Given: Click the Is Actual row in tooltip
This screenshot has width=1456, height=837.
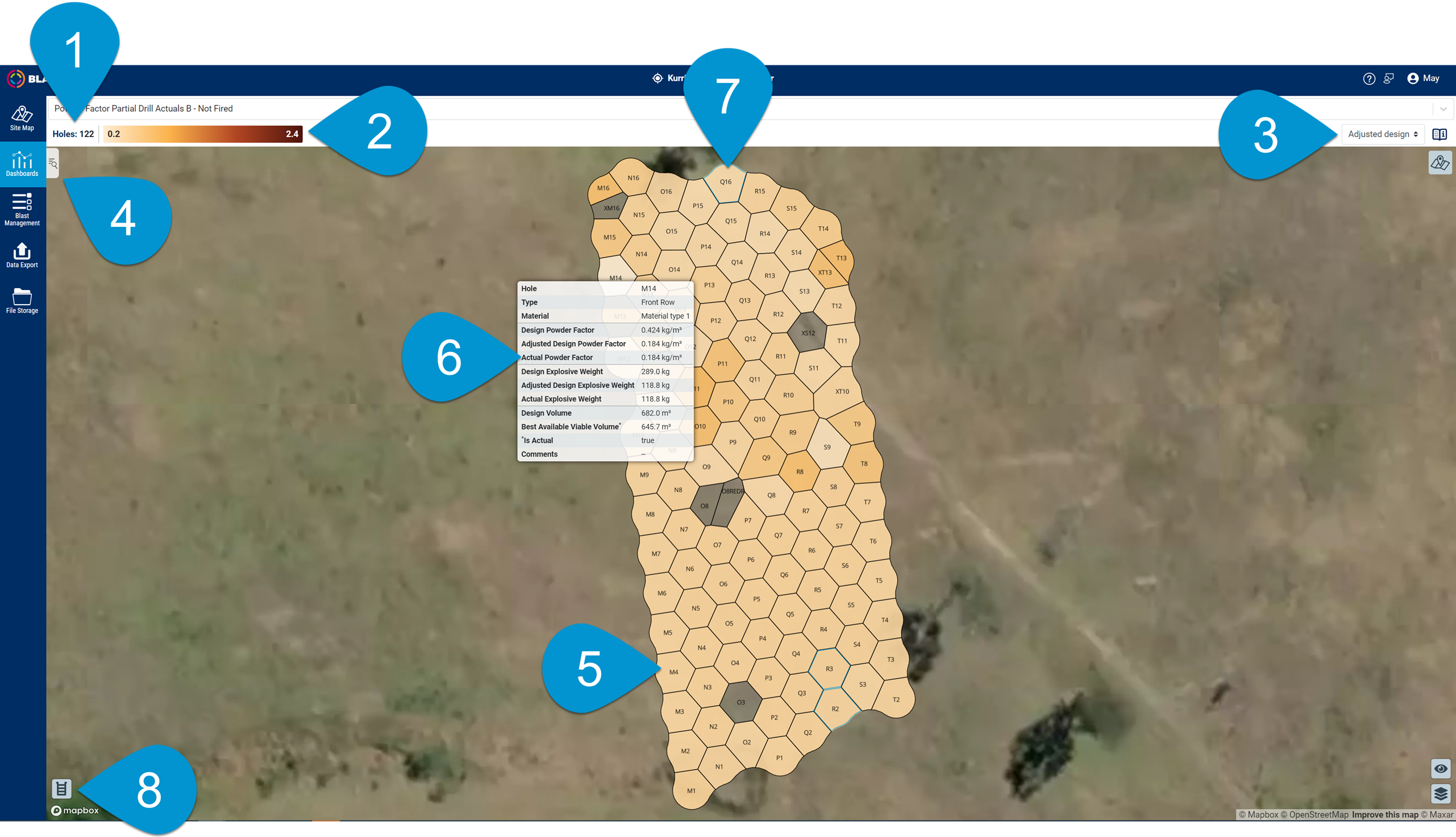Looking at the screenshot, I should 605,440.
